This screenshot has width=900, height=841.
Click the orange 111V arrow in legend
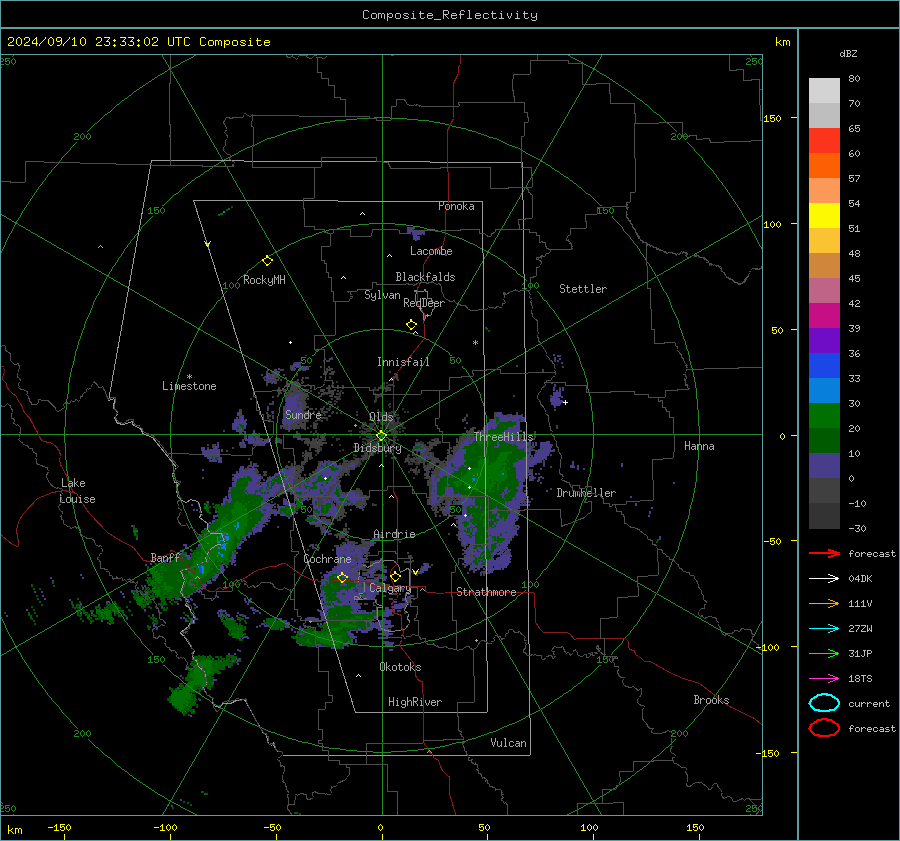824,603
